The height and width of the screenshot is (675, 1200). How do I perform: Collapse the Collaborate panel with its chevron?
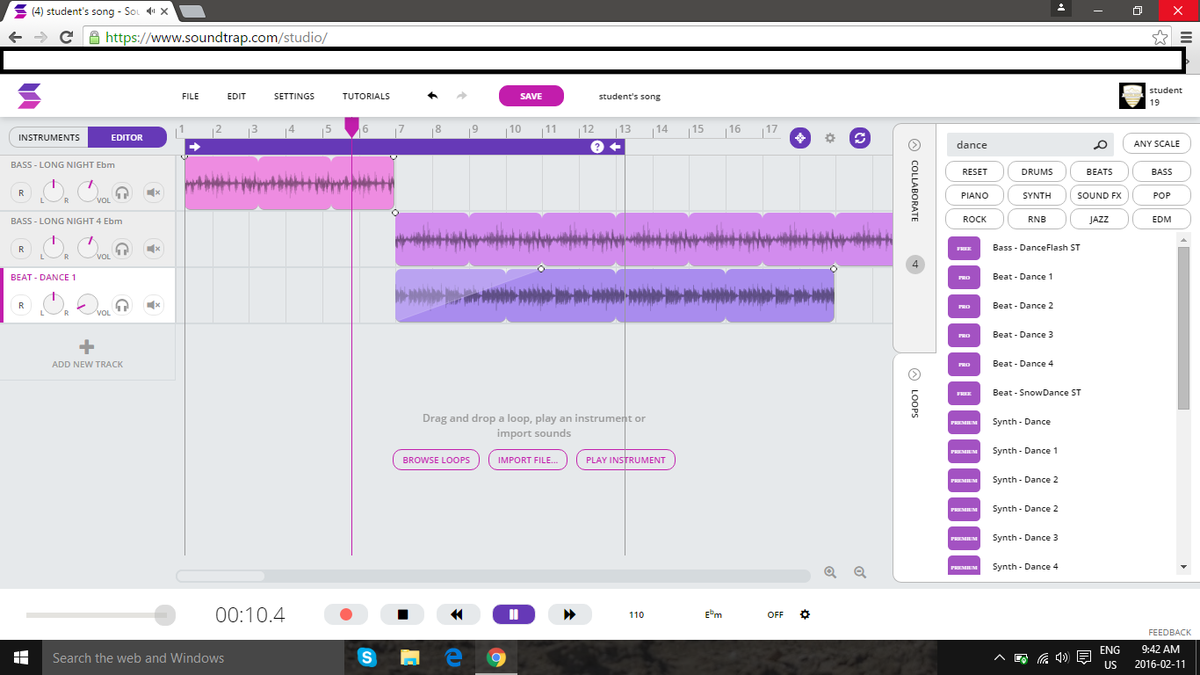tap(914, 144)
